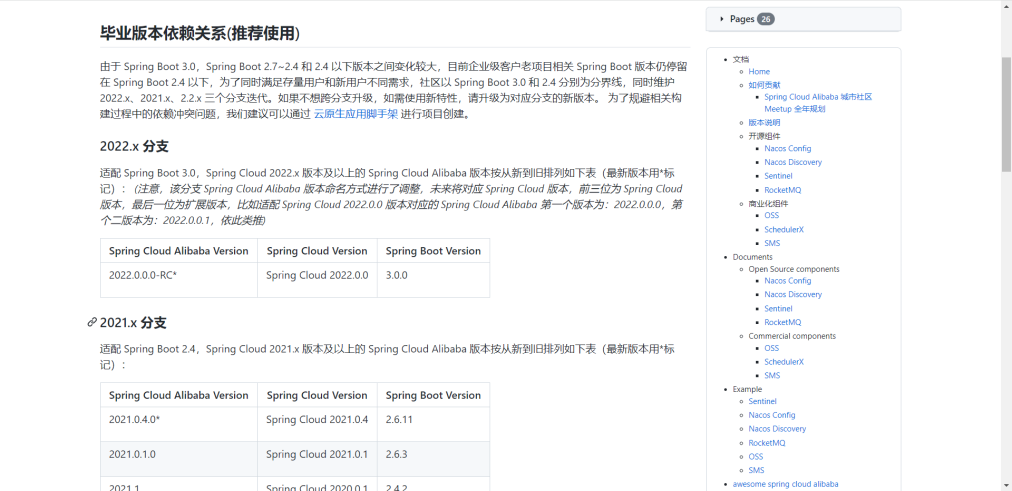
Task: Open Sentinel under Open Source components
Action: click(x=778, y=309)
